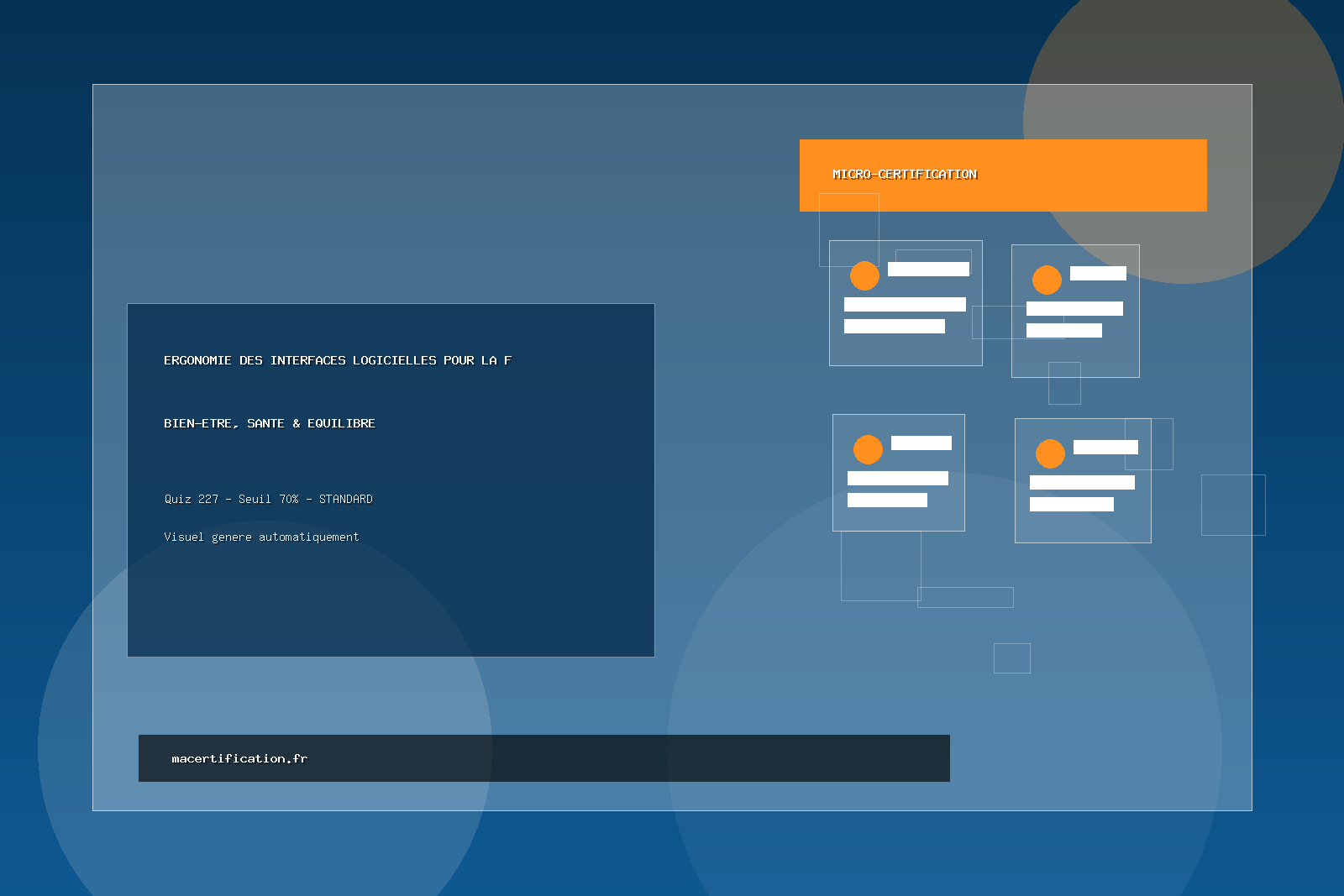The image size is (1344, 896).
Task: Click the 'Visuel genere automatiquement' caption
Action: 261,537
